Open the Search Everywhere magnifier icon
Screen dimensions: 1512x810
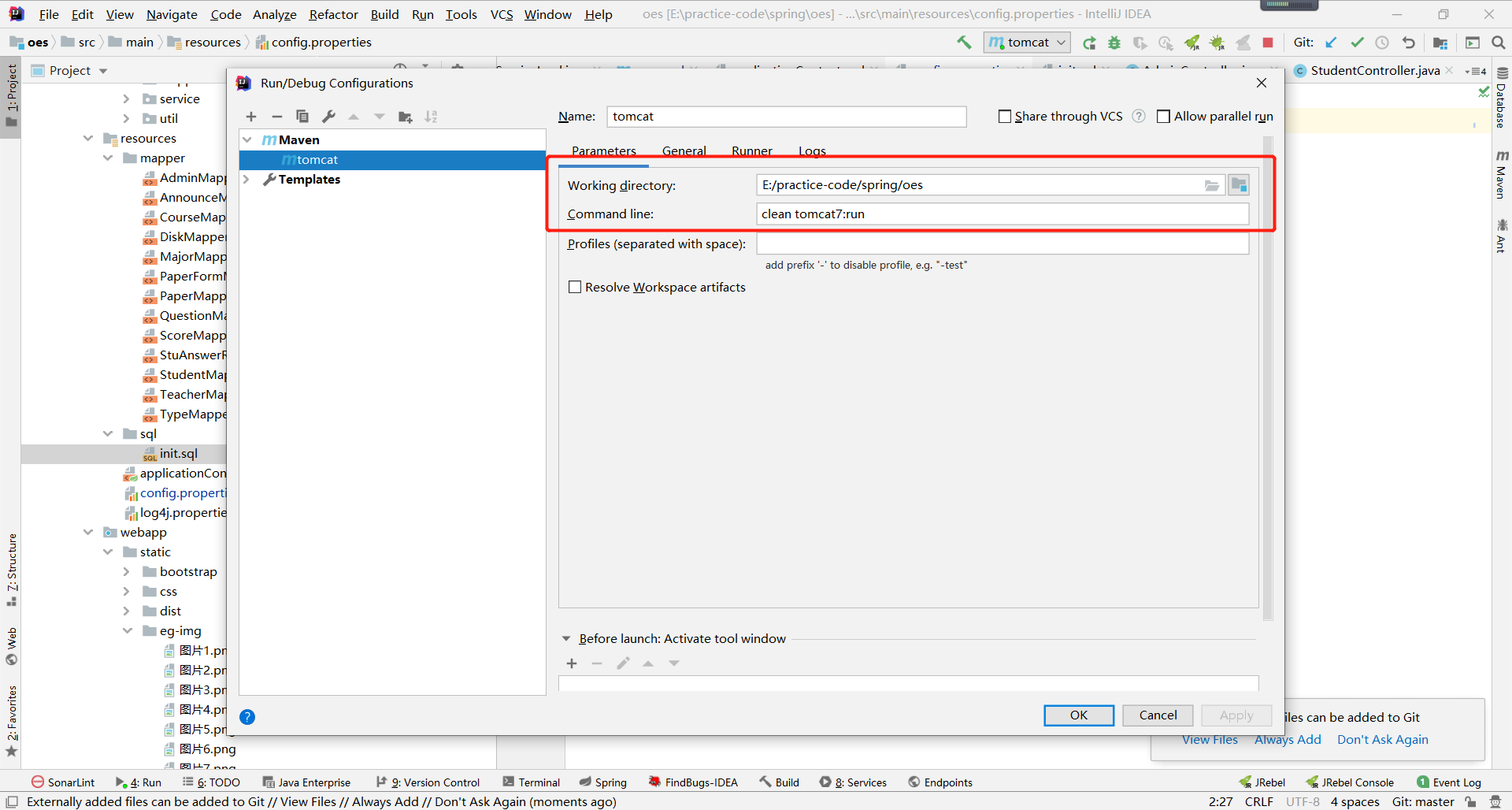point(1498,43)
